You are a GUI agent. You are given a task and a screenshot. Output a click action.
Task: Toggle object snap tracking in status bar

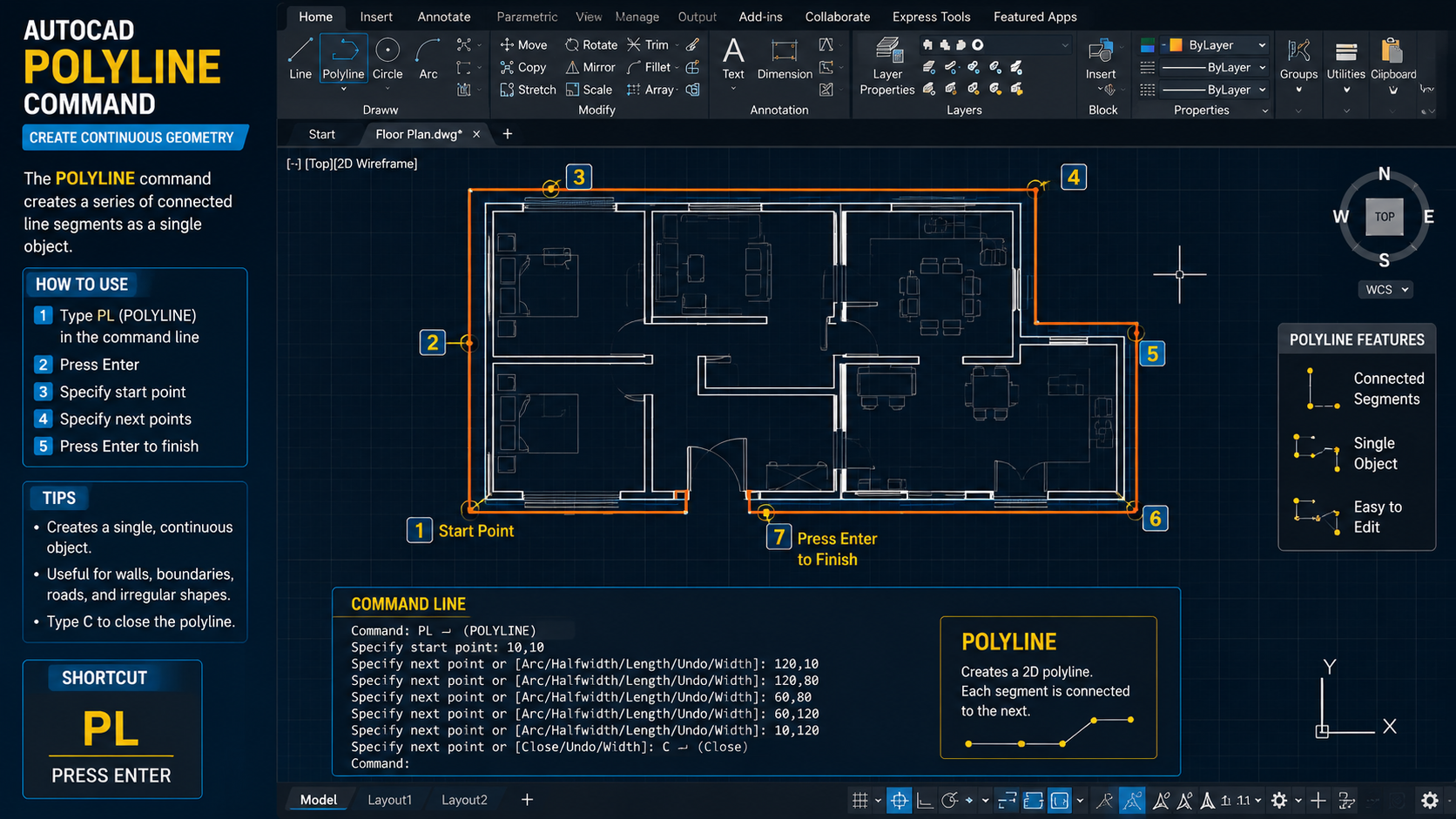point(1008,800)
